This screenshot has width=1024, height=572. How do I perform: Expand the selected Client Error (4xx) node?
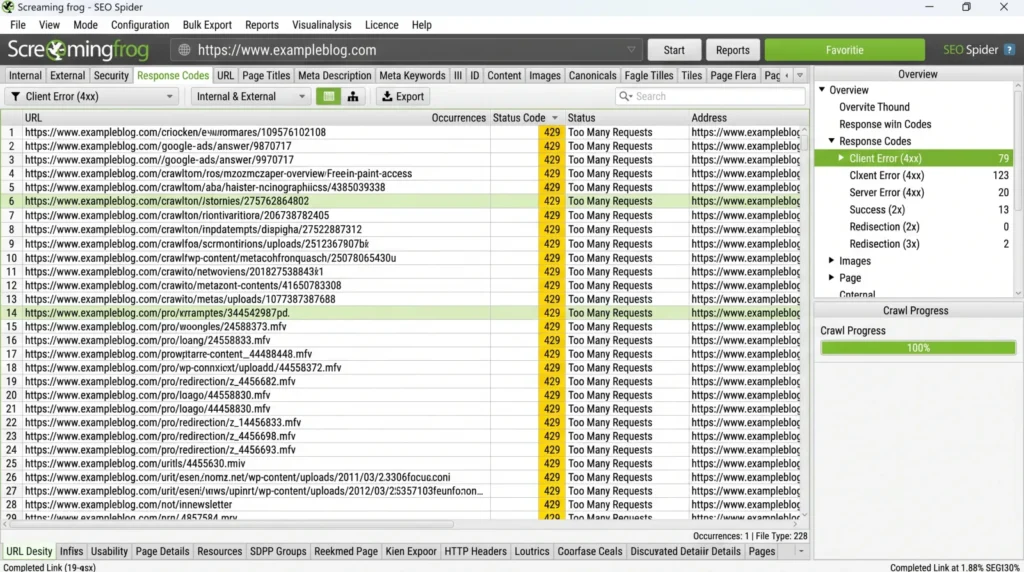click(841, 157)
